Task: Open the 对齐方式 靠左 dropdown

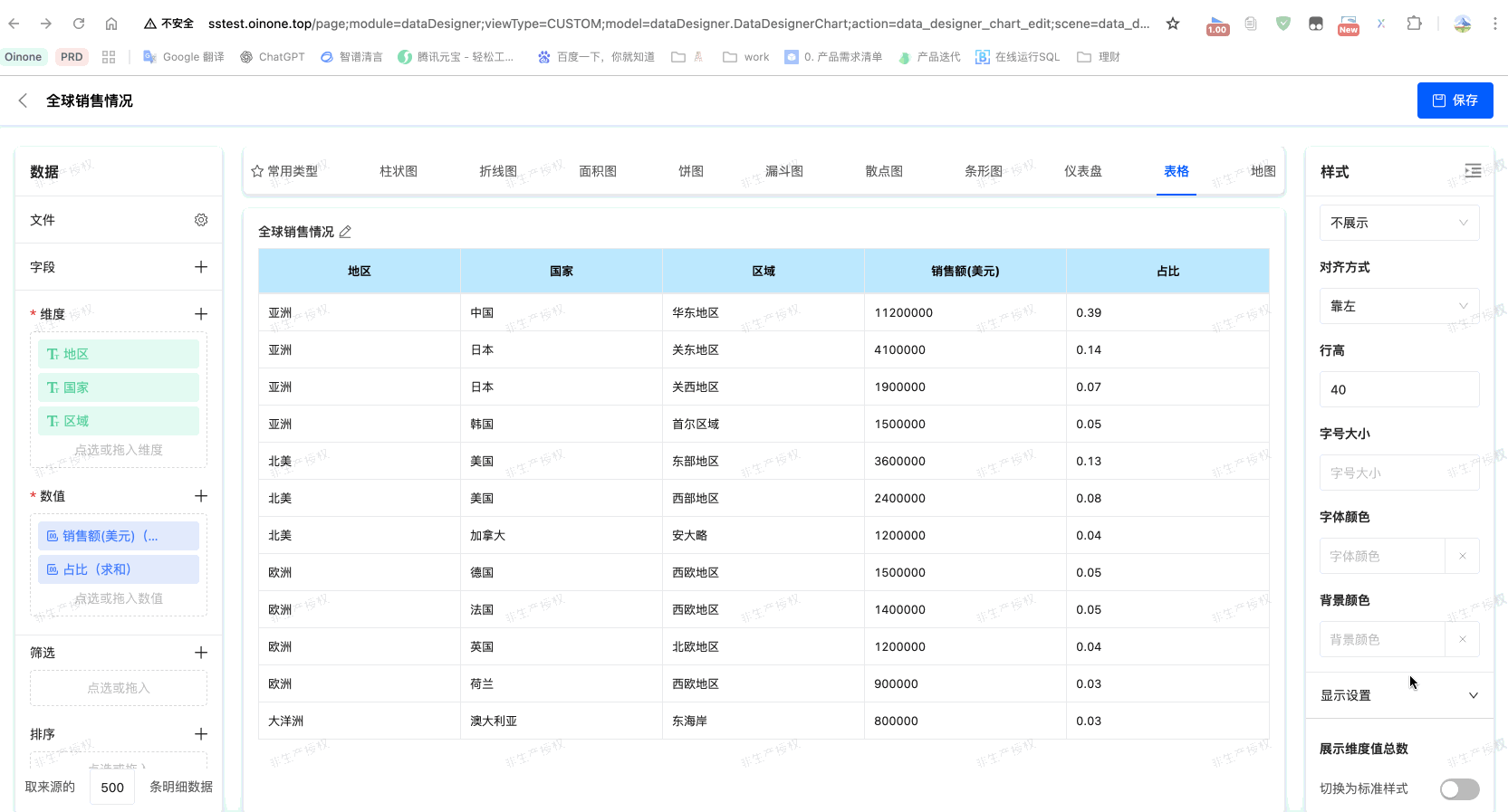Action: (x=1398, y=306)
